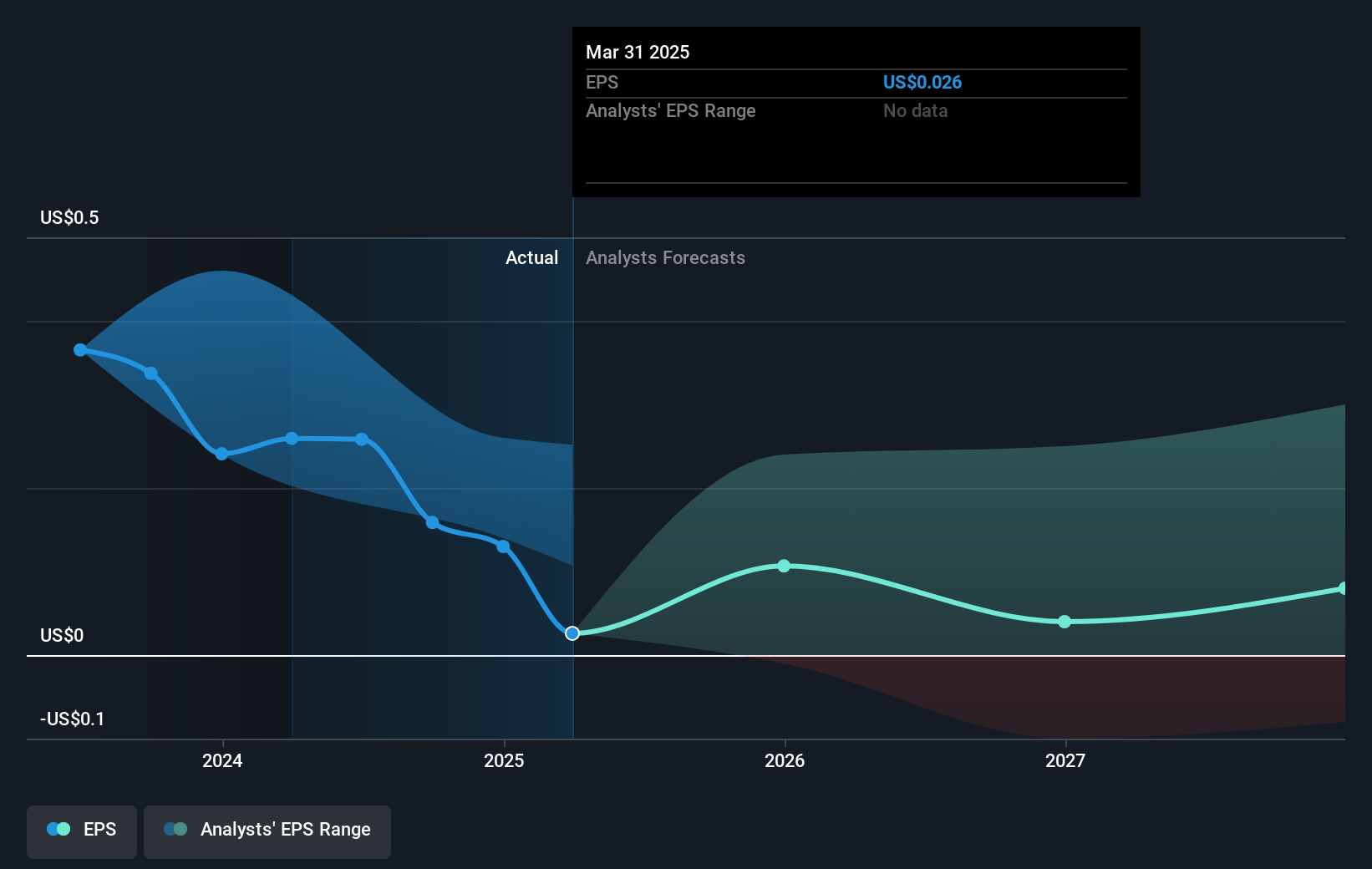Select the EPS data point at early 2025
Image resolution: width=1372 pixels, height=869 pixels.
point(503,546)
